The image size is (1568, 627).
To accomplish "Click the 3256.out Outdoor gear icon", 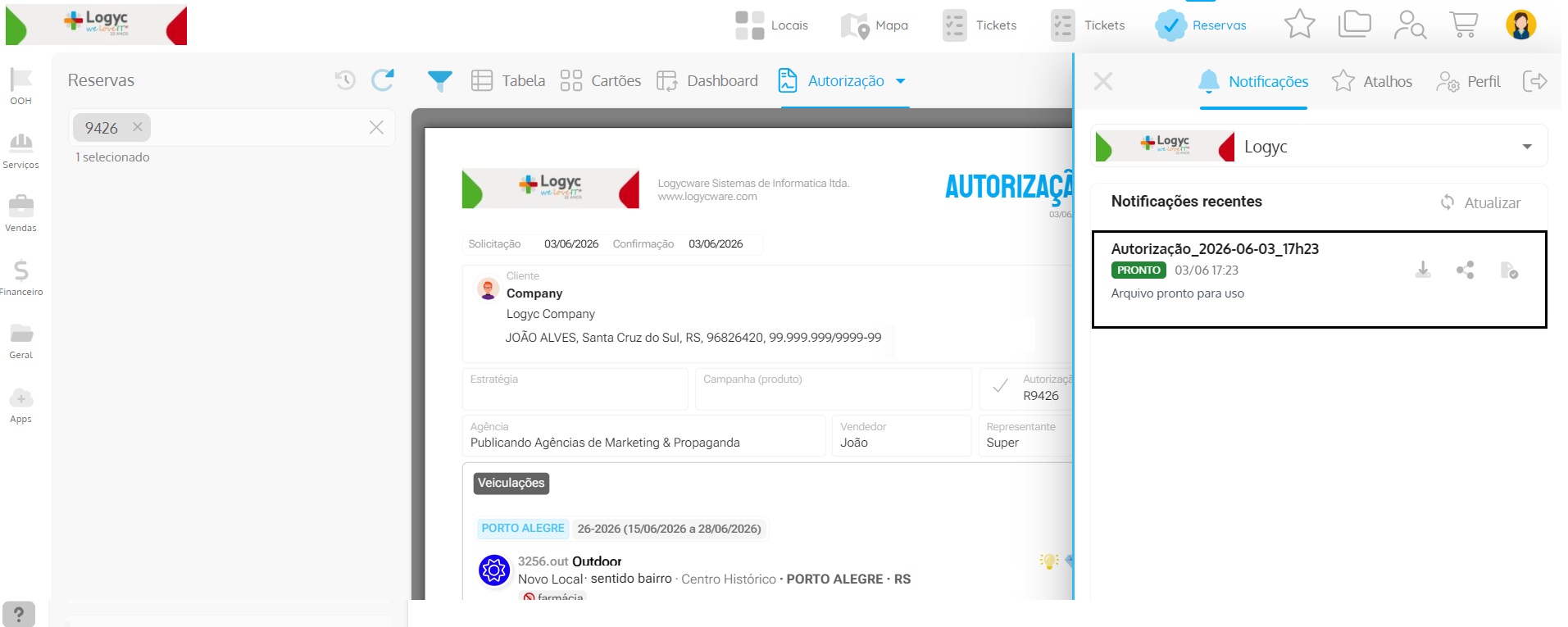I will tap(494, 570).
